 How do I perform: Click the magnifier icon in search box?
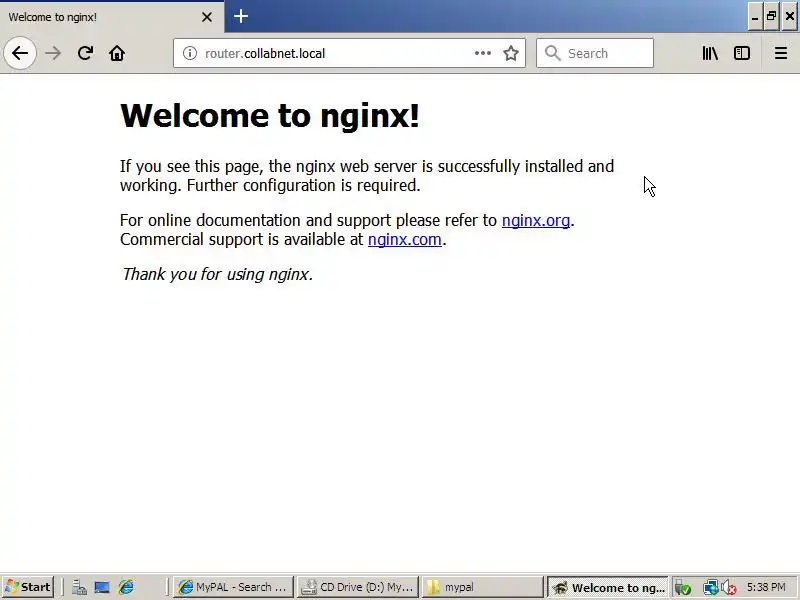click(553, 53)
